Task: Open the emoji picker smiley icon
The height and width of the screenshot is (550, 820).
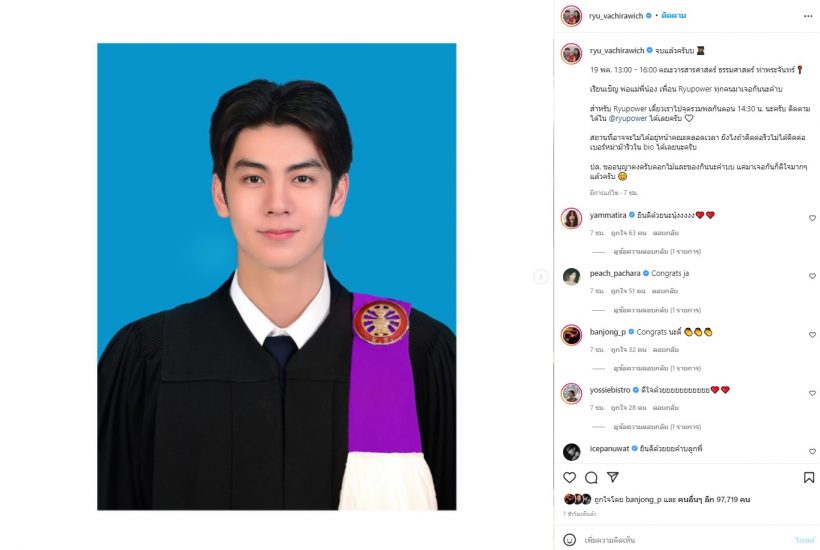Action: pos(570,540)
